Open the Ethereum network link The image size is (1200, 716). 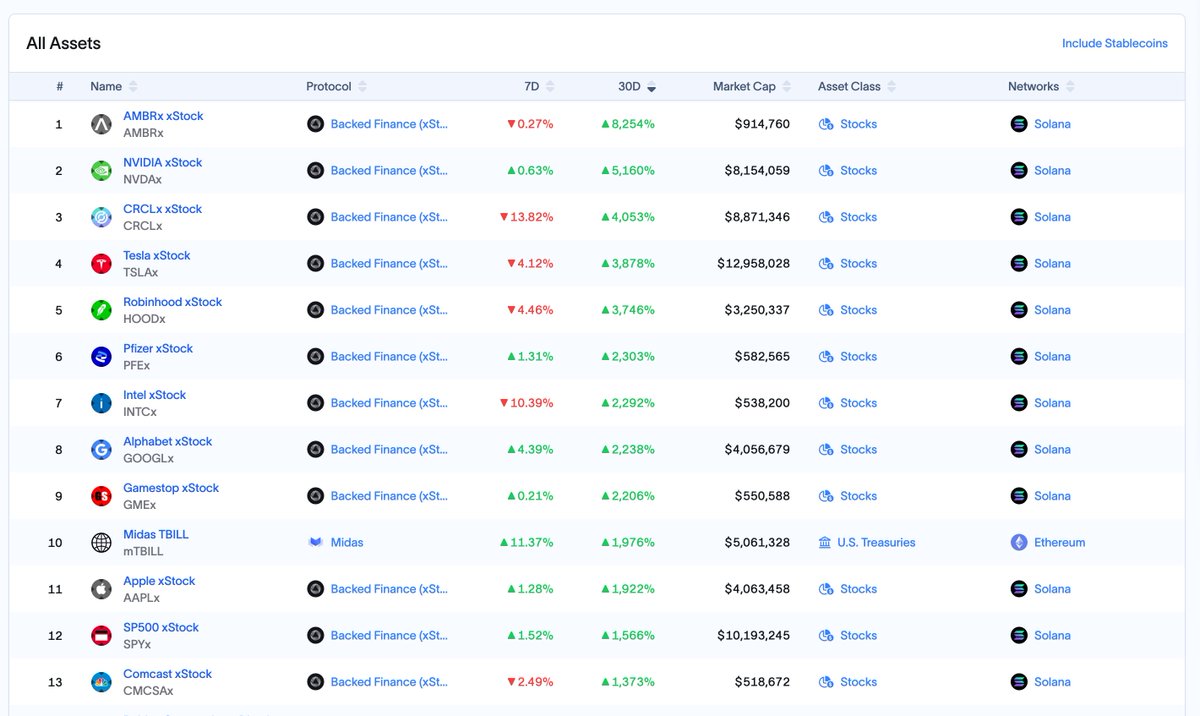coord(1059,543)
